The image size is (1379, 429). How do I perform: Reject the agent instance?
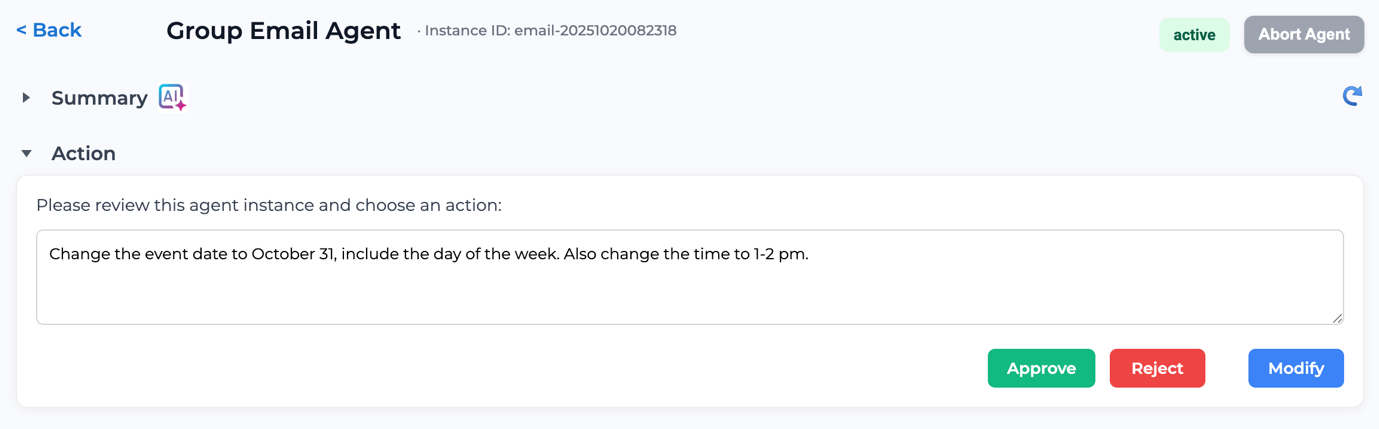(x=1157, y=368)
